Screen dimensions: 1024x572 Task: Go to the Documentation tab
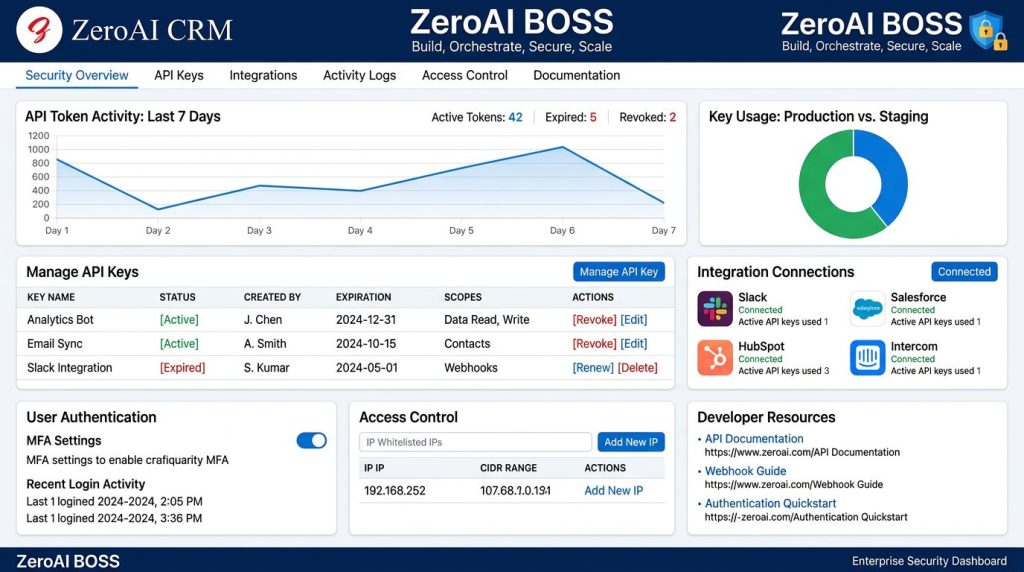tap(577, 75)
